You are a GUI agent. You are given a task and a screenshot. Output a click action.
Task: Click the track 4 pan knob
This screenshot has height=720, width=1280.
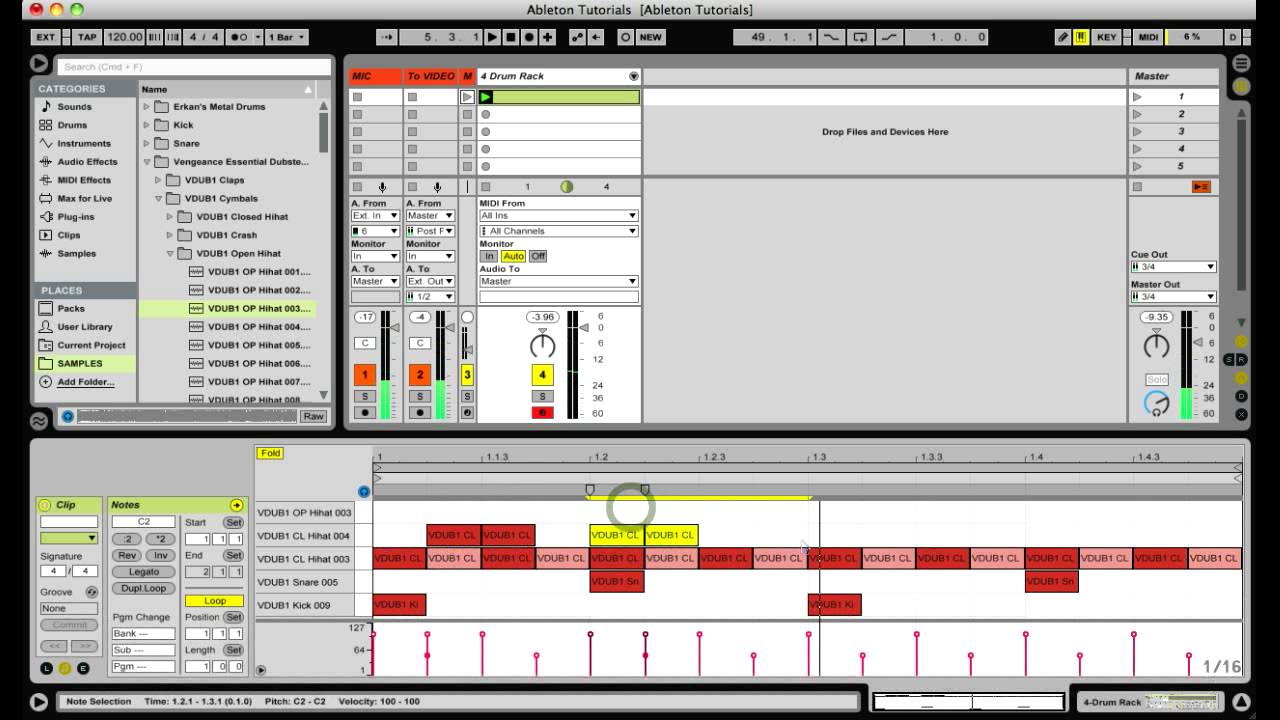point(542,345)
